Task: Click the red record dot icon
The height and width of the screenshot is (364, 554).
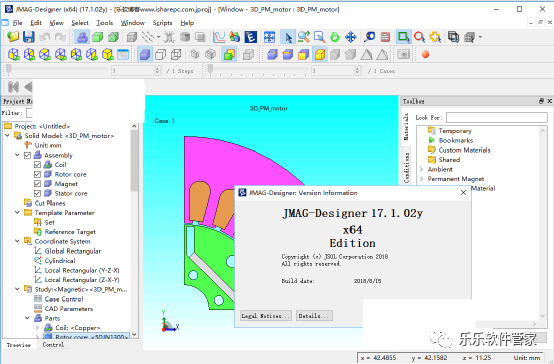Action: 425,54
